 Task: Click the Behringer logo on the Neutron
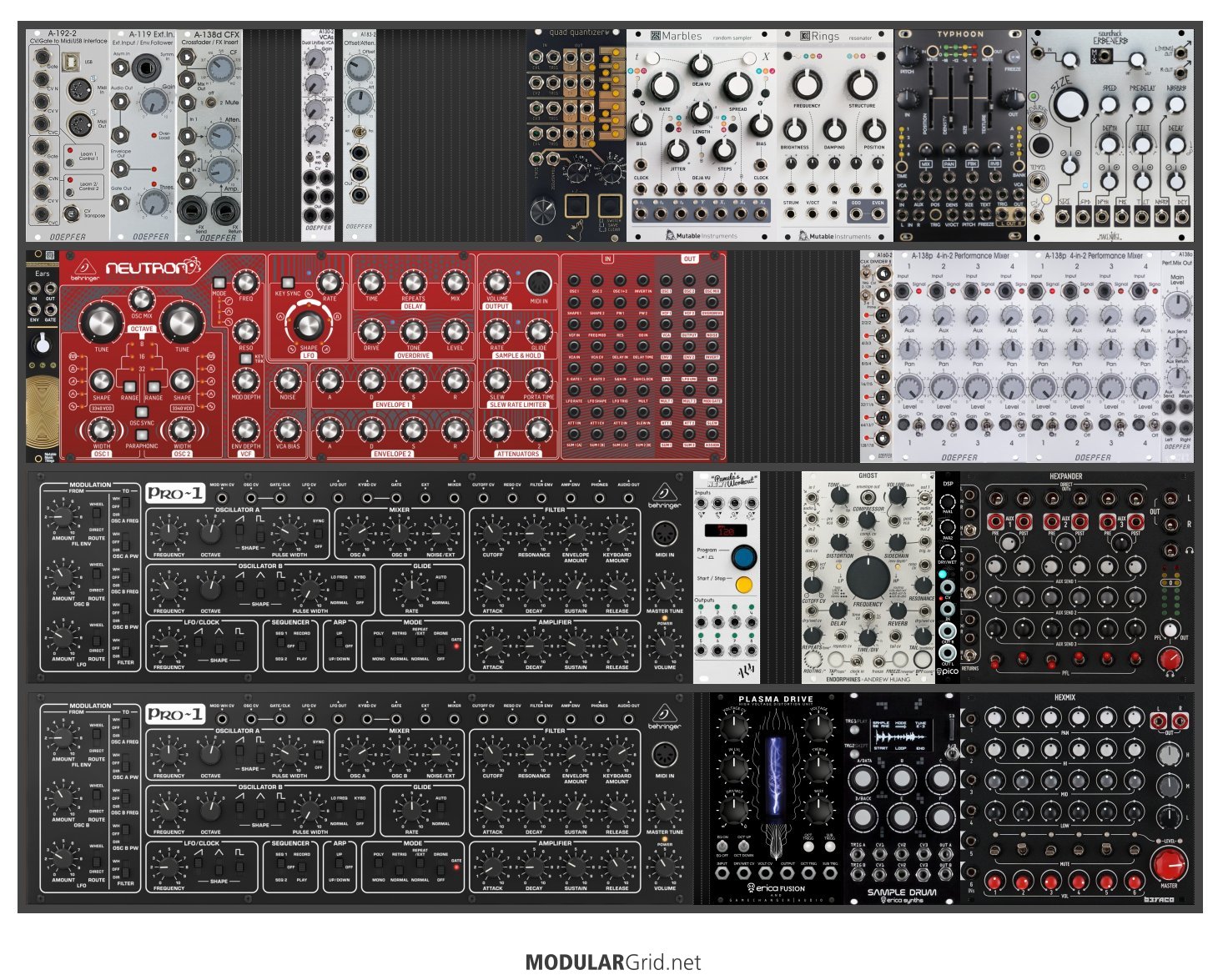click(x=83, y=269)
